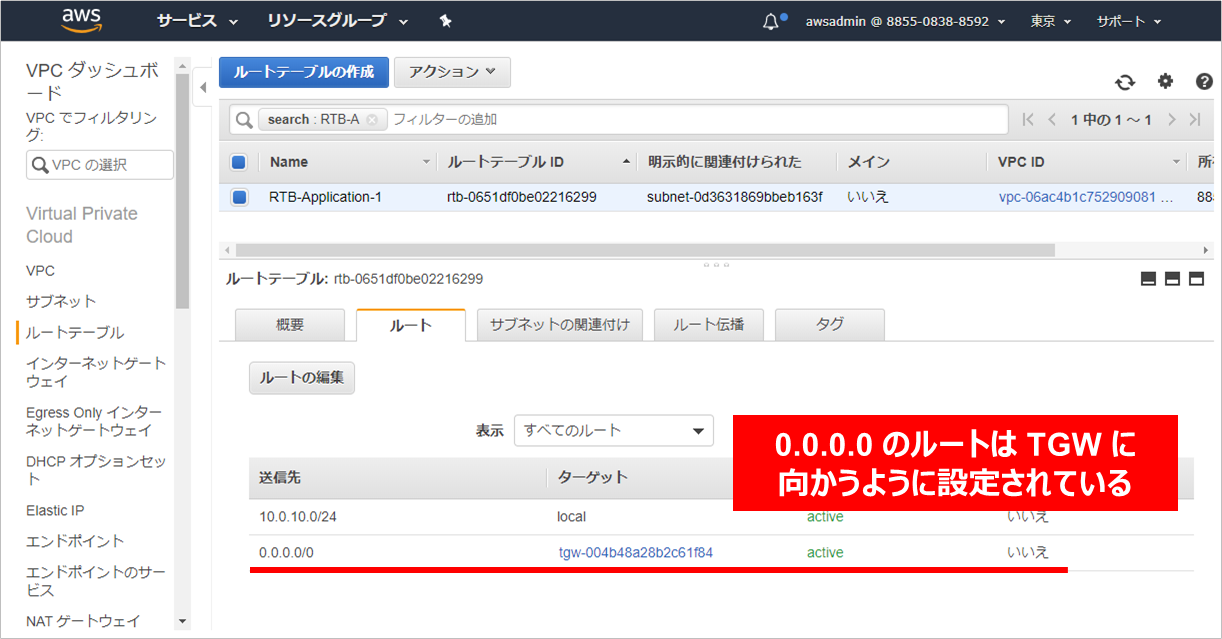Click the pin shortcut icon in header
Viewport: 1222px width, 639px height.
click(446, 21)
